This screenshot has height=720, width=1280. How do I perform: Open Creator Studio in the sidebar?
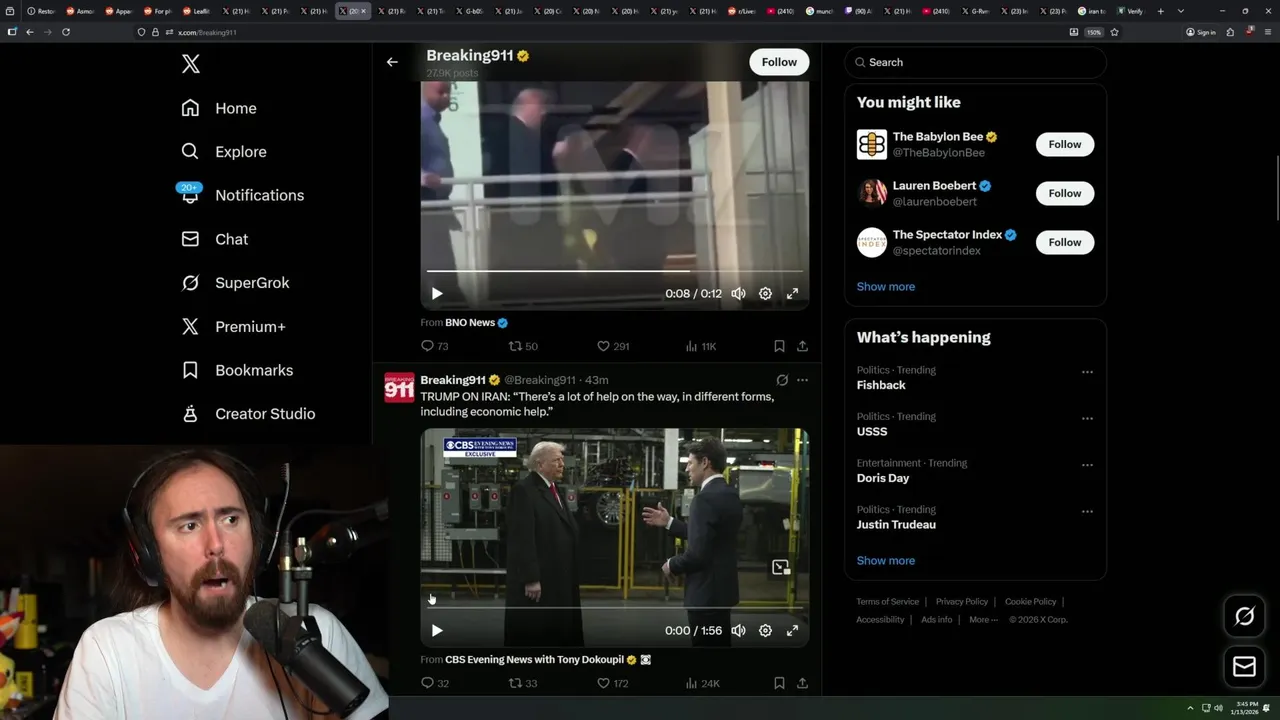[248, 414]
